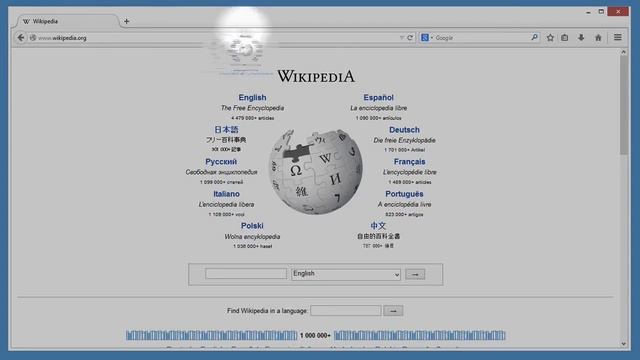
Task: Click 'Die freie Enzyklopädie' text
Action: click(404, 140)
